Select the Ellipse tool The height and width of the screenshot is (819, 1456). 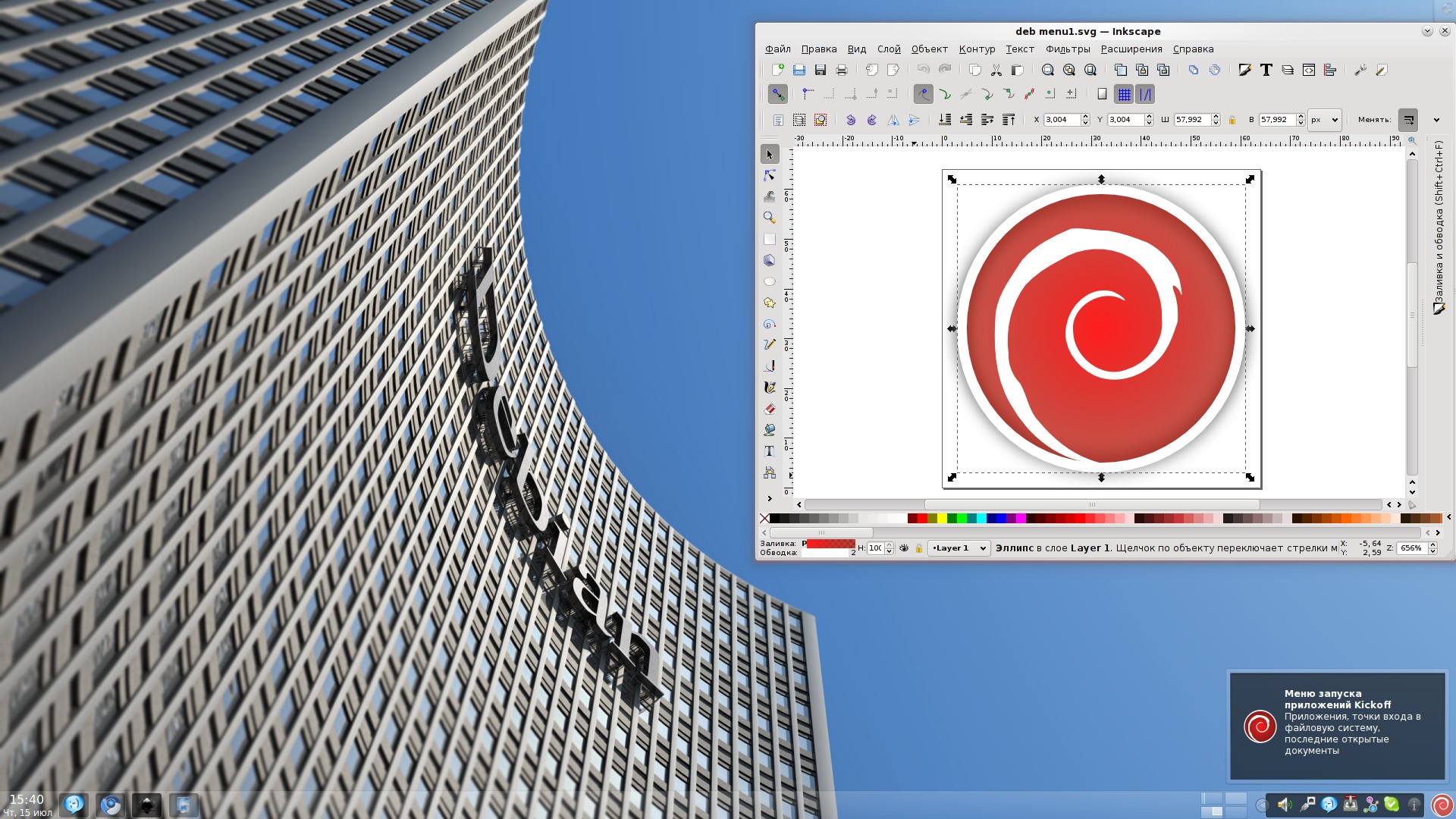[x=769, y=281]
